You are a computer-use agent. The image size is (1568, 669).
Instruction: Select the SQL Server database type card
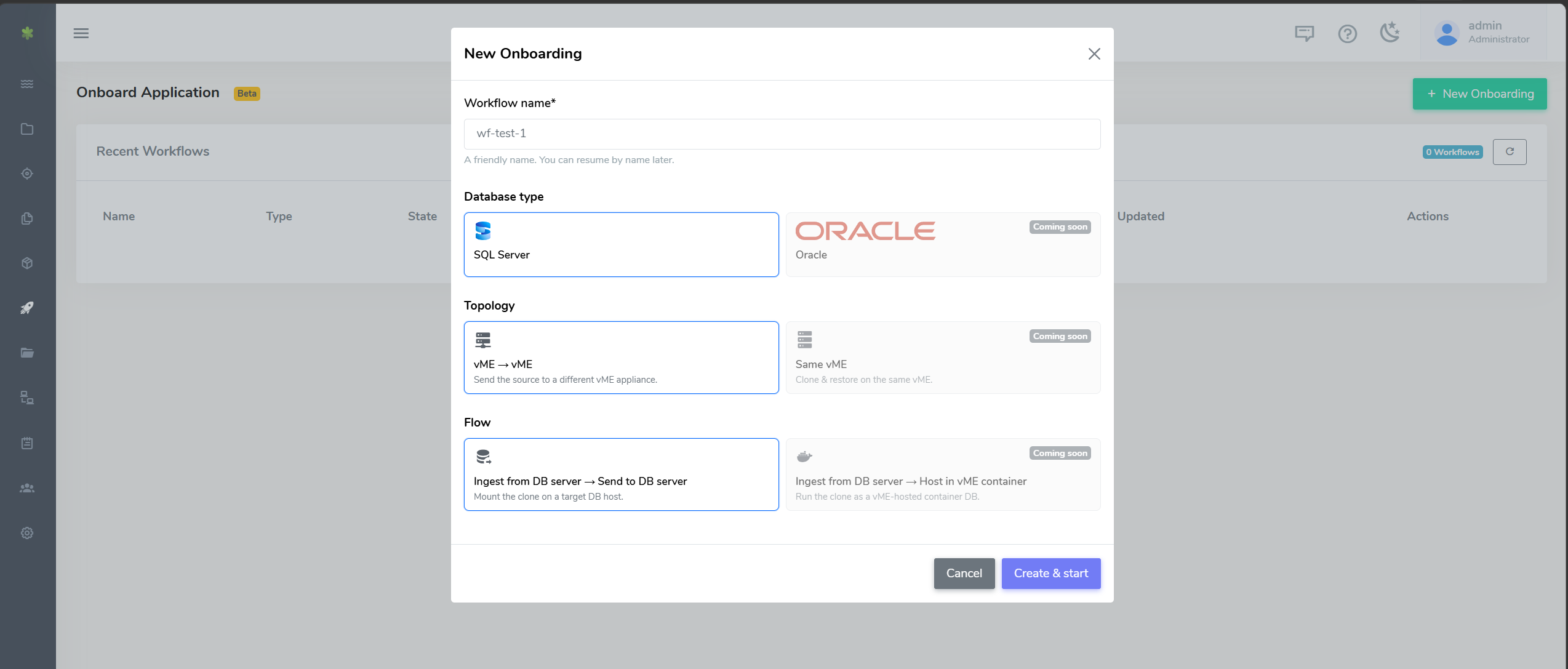tap(621, 244)
